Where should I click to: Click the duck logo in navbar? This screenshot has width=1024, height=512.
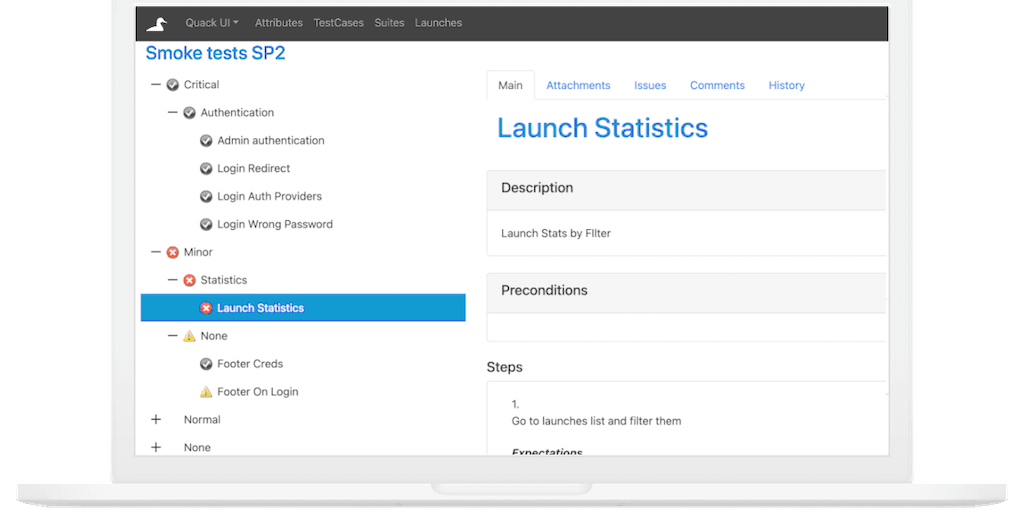click(157, 23)
